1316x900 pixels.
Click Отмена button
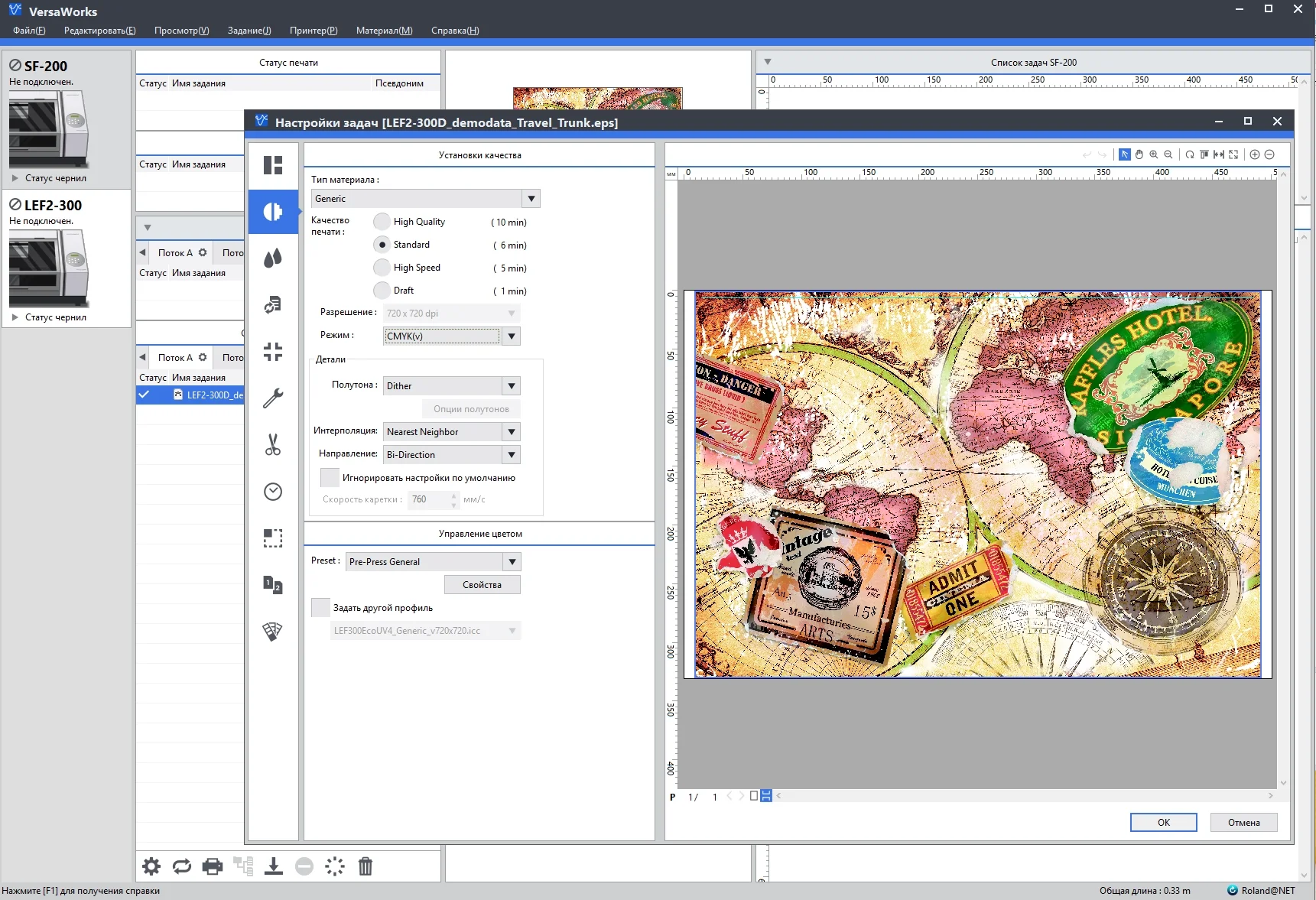1244,823
